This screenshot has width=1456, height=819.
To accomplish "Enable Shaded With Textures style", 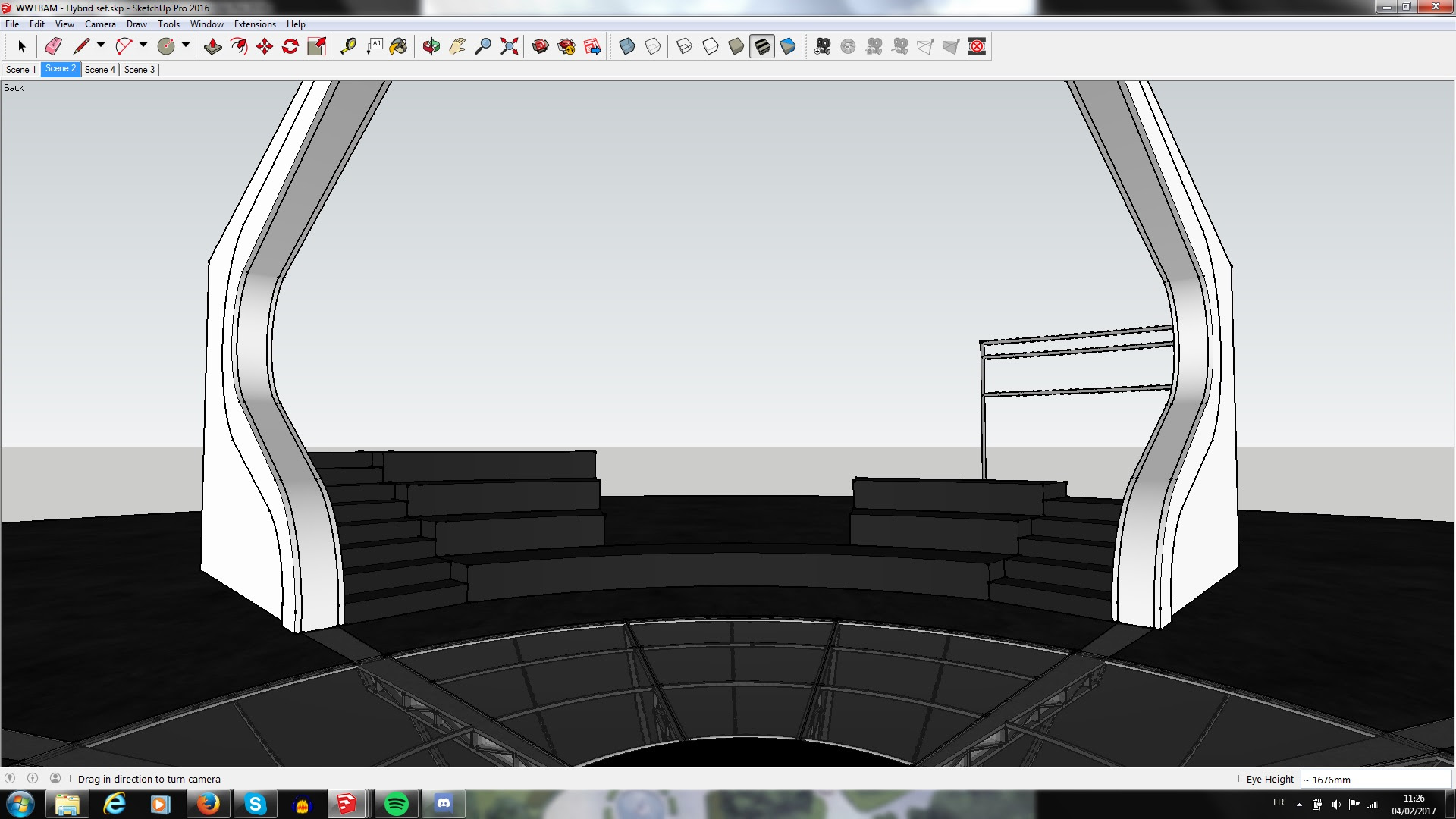I will point(762,46).
